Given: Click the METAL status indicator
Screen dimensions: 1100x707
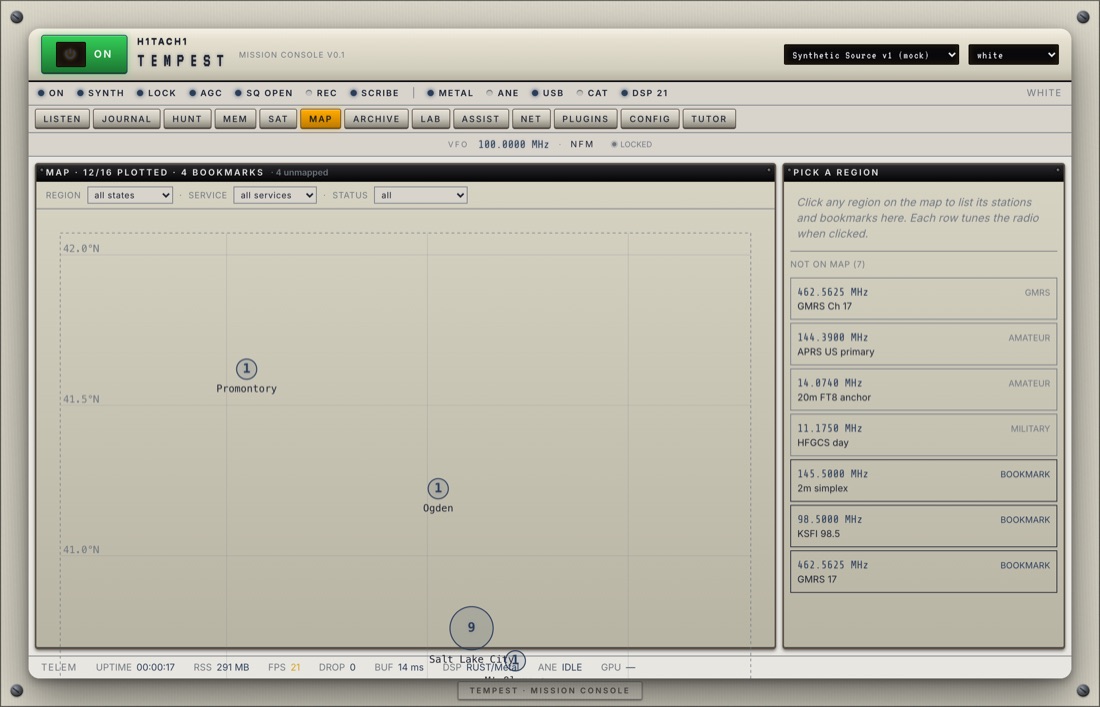Looking at the screenshot, I should tap(450, 93).
